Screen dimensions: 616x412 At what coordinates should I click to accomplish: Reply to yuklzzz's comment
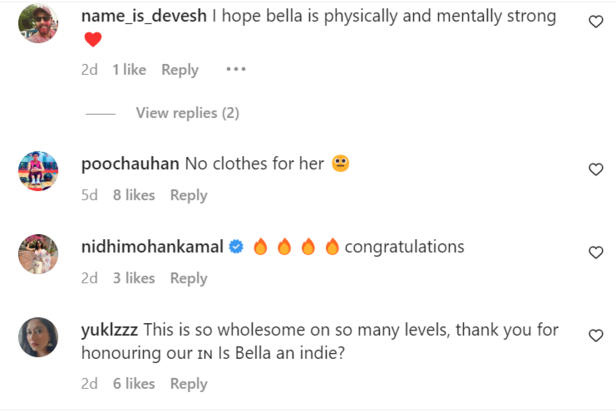(188, 383)
